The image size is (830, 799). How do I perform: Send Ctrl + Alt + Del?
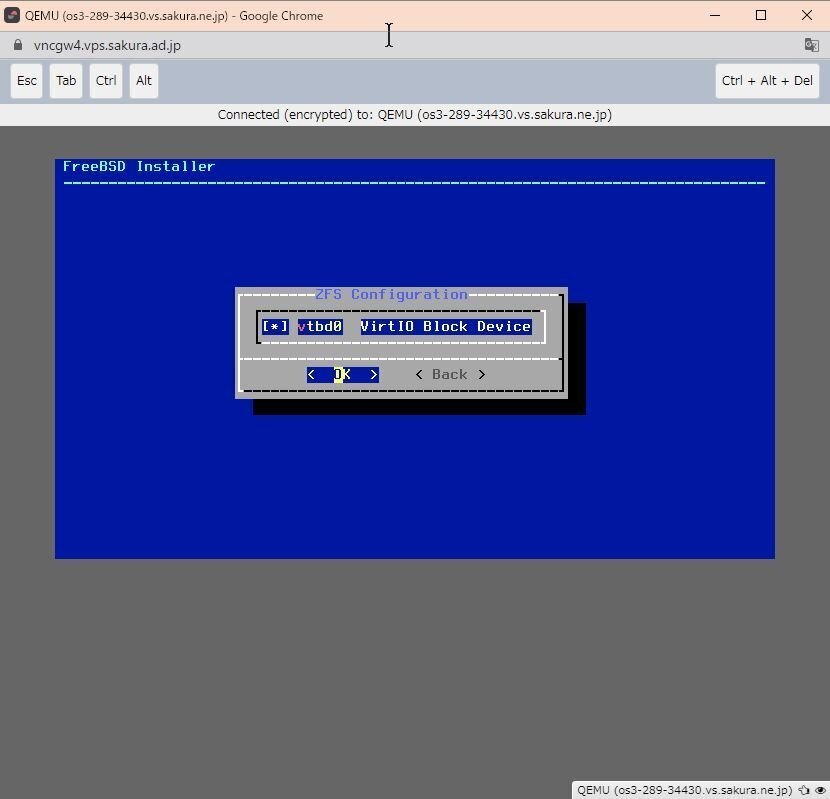[767, 81]
